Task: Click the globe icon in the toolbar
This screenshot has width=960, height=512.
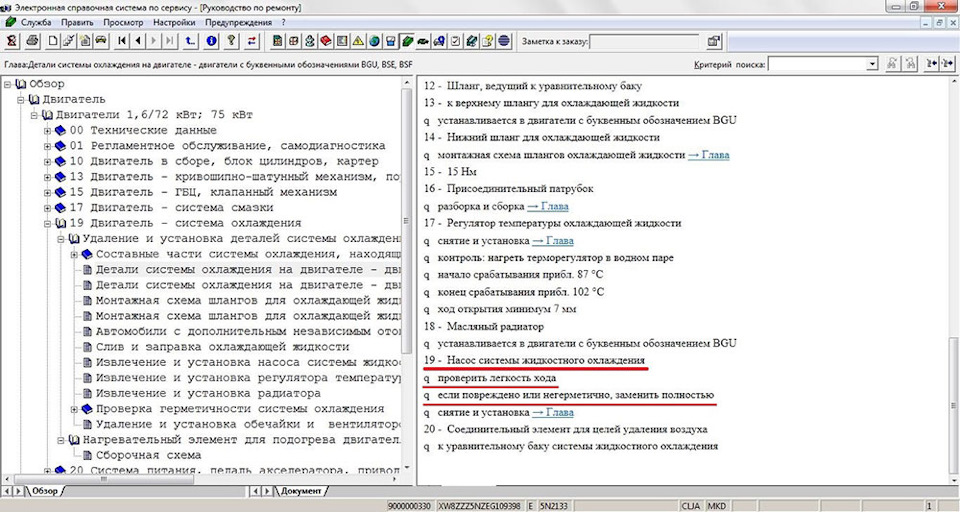Action: (x=374, y=41)
